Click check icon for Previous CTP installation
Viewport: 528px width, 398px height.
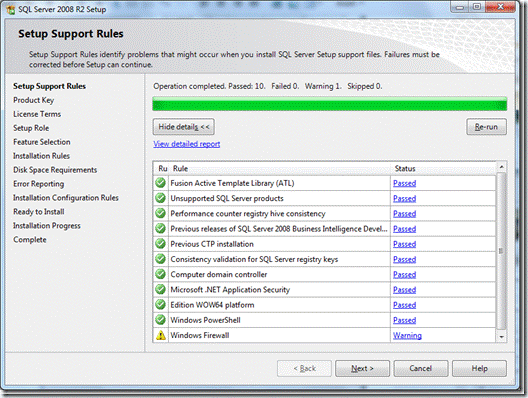click(x=161, y=243)
